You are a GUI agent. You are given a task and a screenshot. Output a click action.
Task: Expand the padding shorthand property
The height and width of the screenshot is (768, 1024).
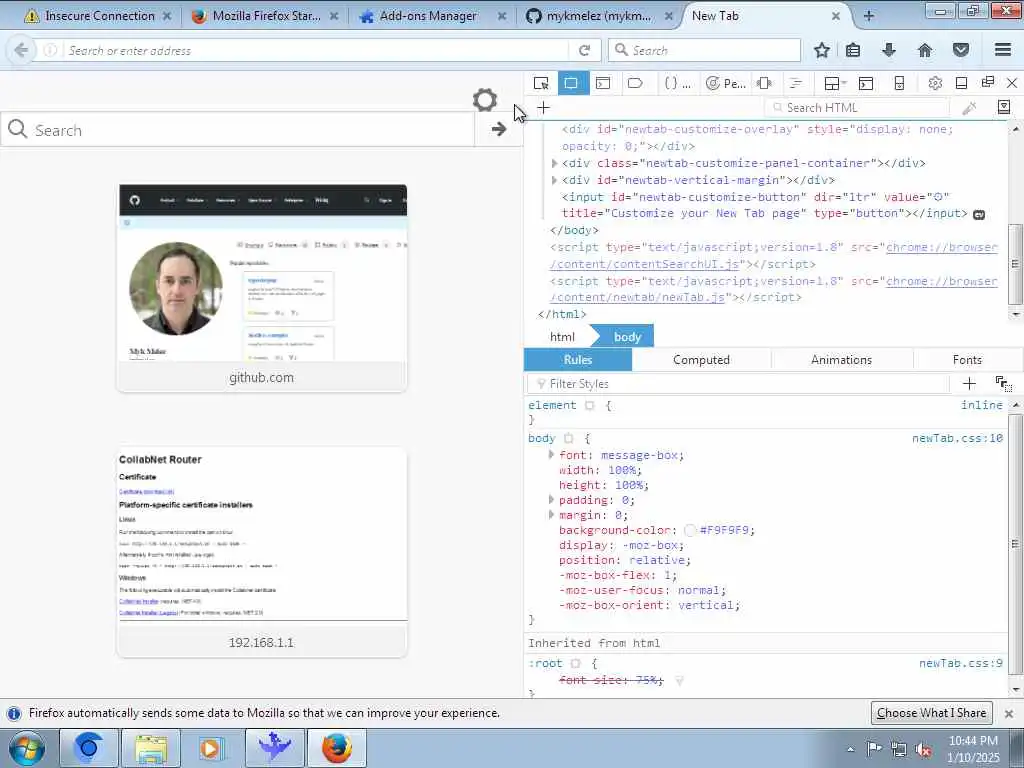551,500
